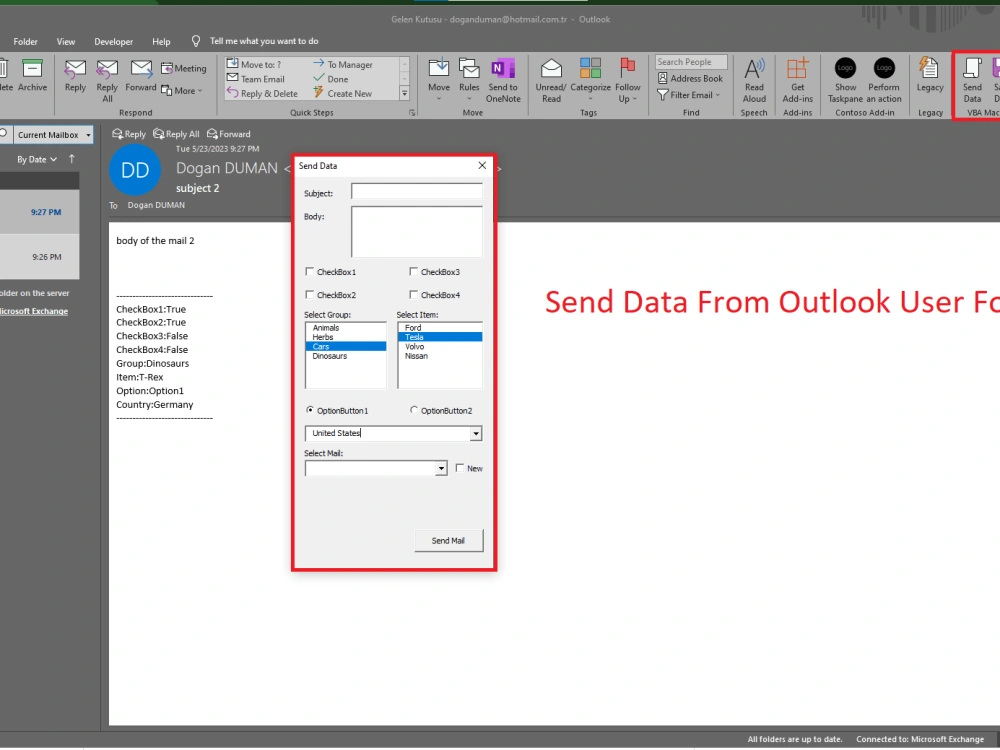Expand the Select Mail dropdown

tap(442, 468)
